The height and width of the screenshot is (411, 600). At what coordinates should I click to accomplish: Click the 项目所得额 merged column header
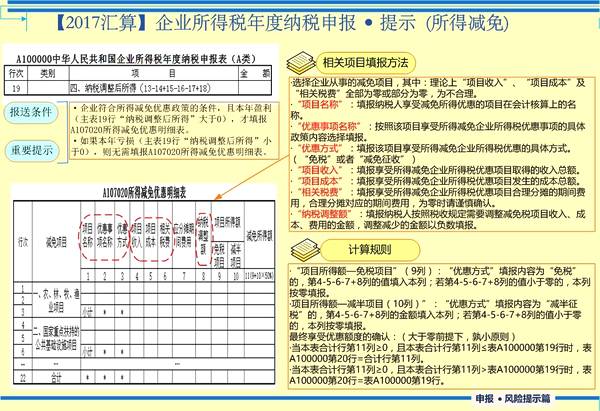click(x=227, y=222)
